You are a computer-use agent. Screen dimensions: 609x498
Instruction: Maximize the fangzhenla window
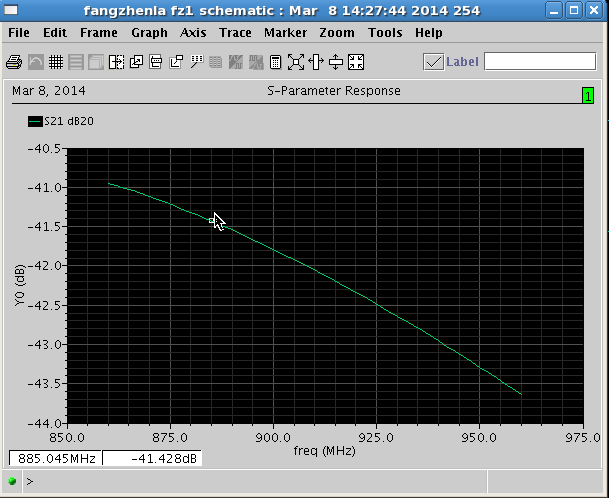coord(574,10)
